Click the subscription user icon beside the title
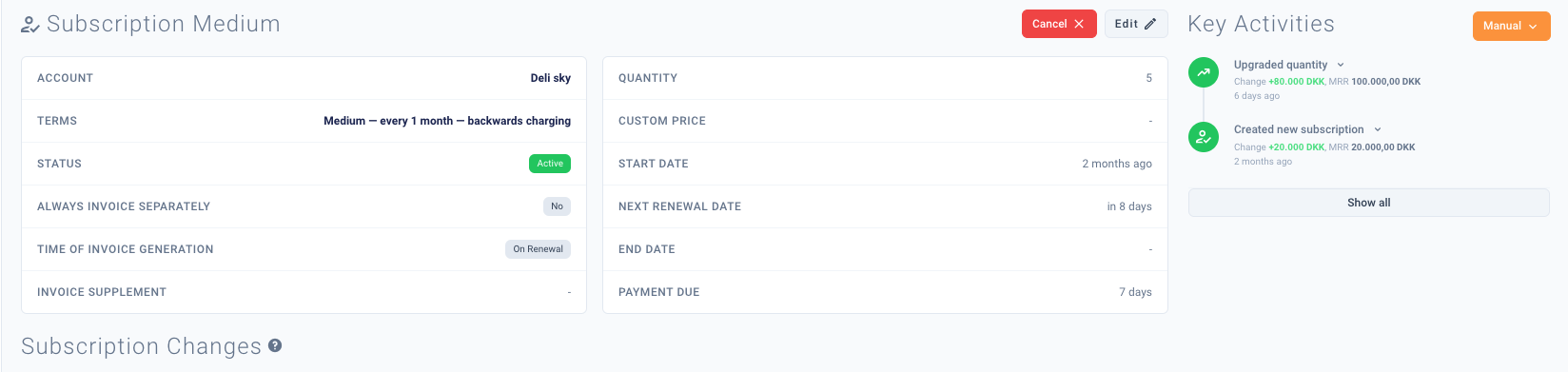The width and height of the screenshot is (1568, 372). (30, 25)
